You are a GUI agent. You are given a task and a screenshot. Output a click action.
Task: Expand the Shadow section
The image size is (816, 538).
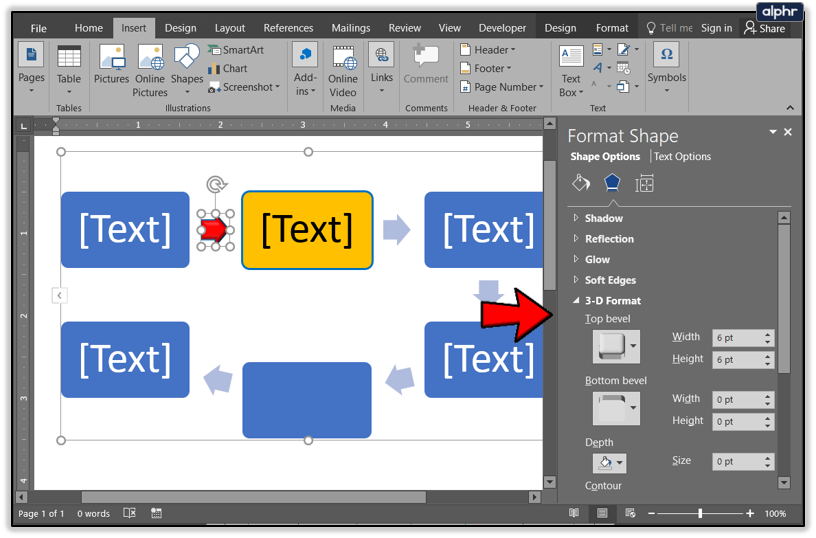point(603,218)
